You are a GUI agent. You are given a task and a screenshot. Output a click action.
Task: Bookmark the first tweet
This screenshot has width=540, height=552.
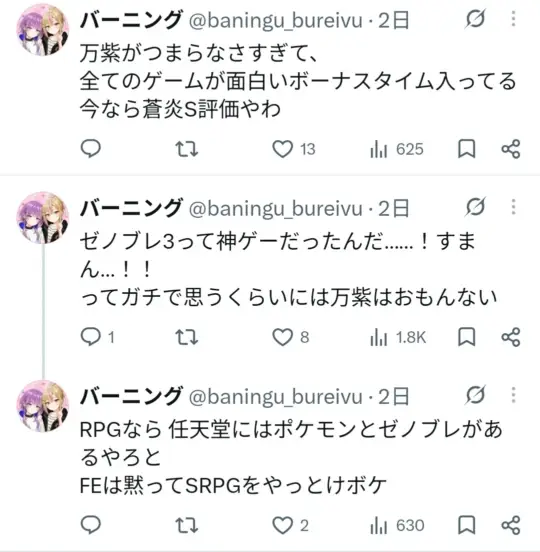click(x=466, y=149)
